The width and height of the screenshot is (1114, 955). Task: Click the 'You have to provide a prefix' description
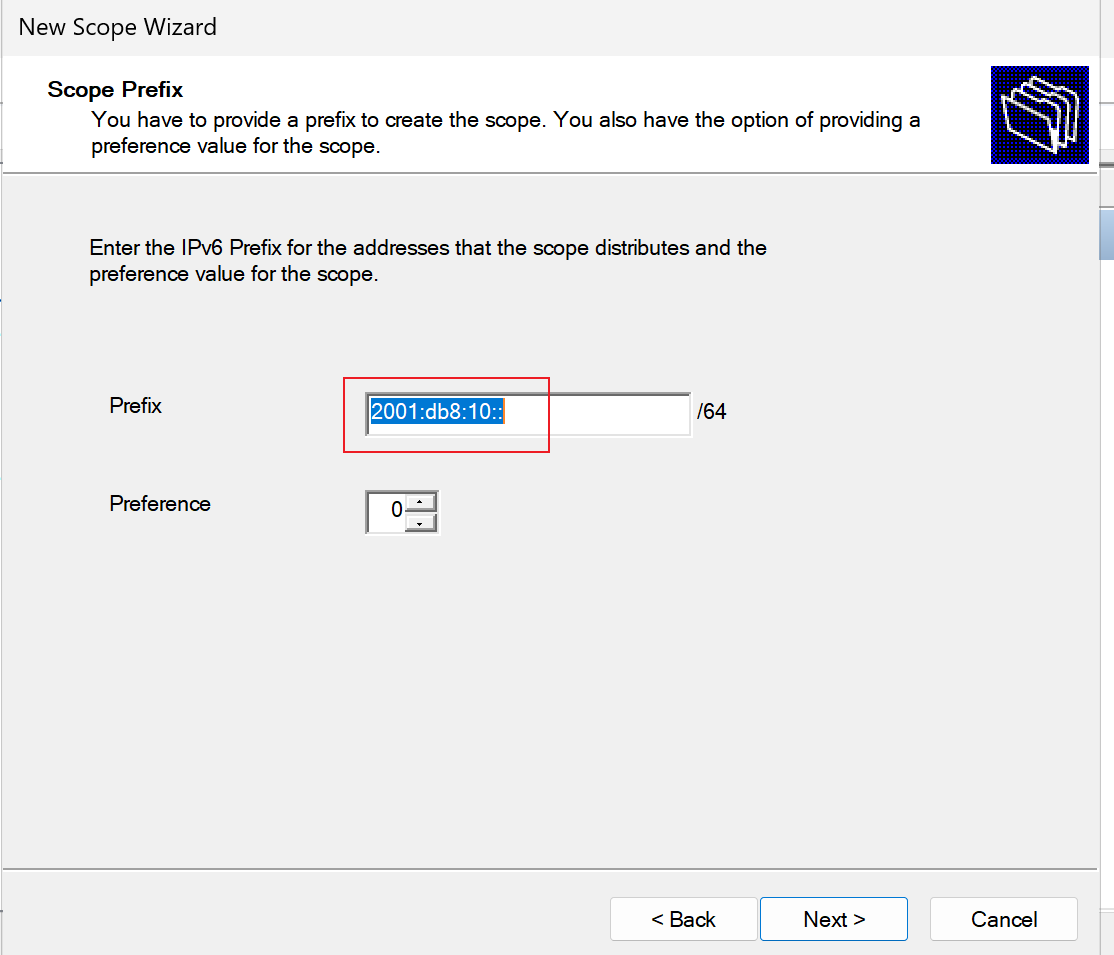505,133
